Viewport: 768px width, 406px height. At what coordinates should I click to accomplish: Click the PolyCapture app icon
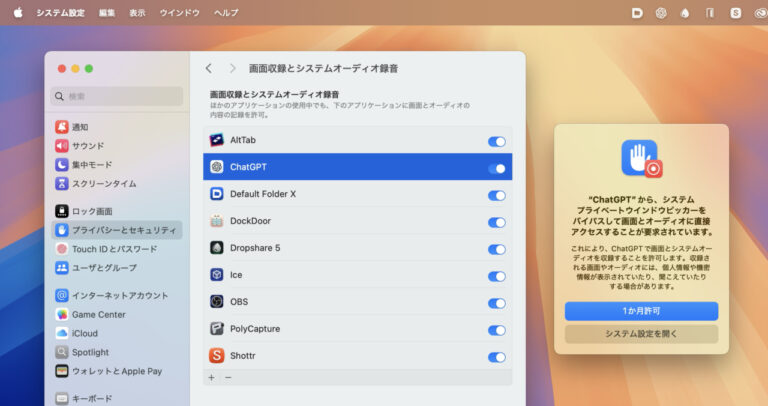pos(216,328)
